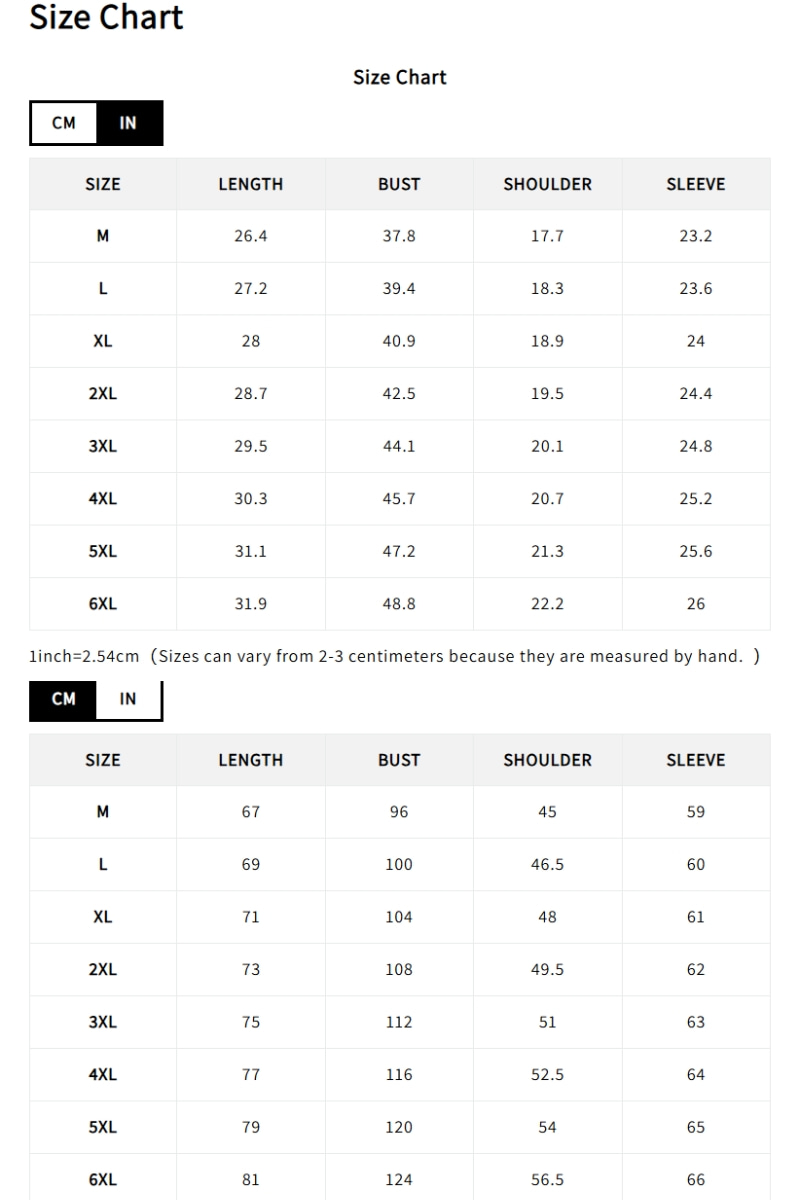Click the 67 length value for size M
800x1200 pixels.
pyautogui.click(x=250, y=812)
